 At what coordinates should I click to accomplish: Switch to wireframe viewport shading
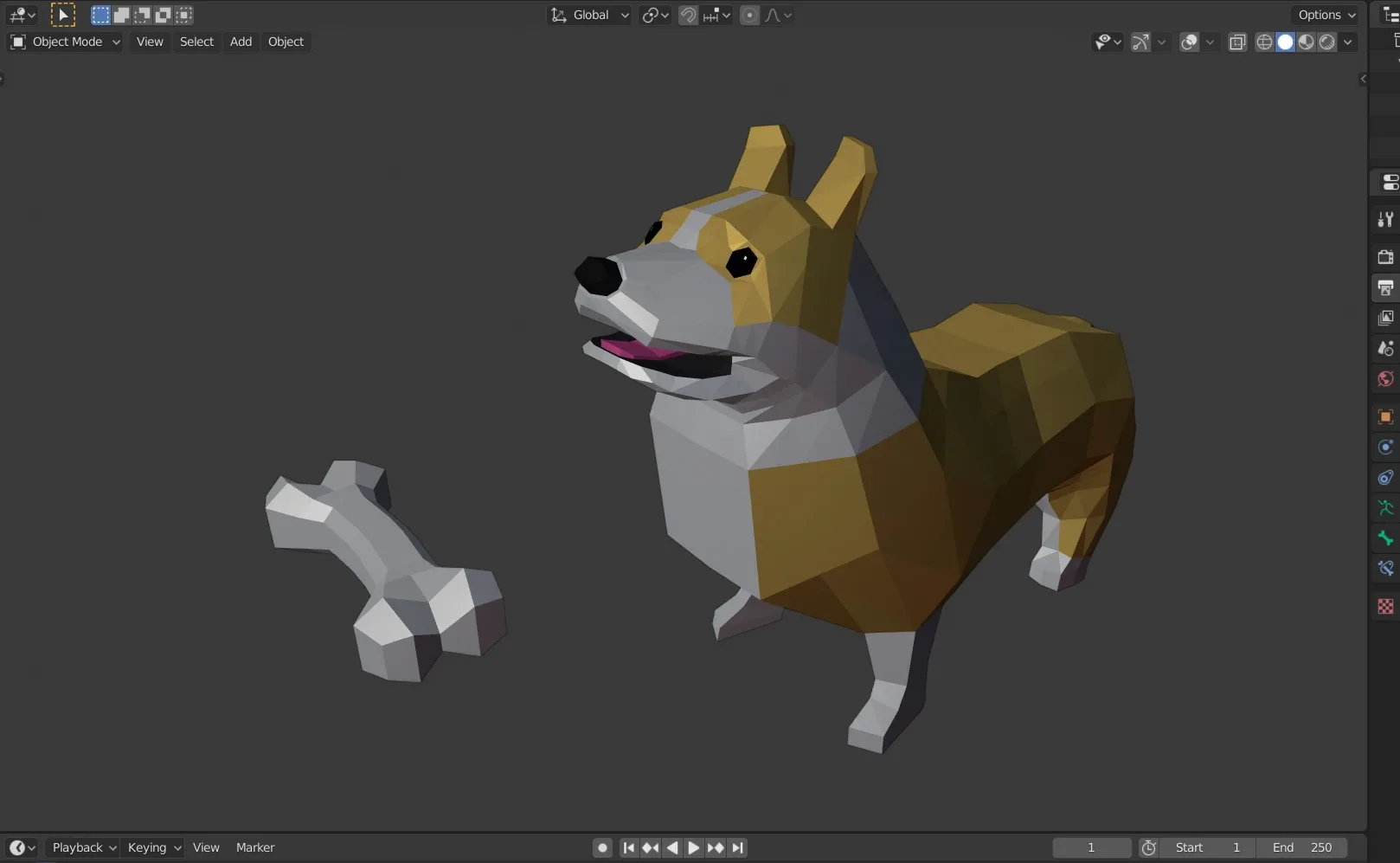1264,42
